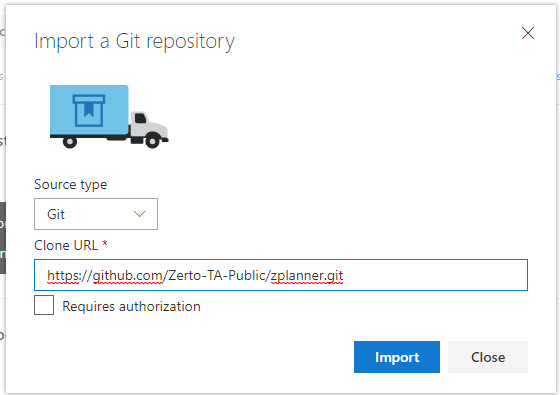The image size is (560, 395).
Task: Click the Import a Git repository heading
Action: point(134,42)
